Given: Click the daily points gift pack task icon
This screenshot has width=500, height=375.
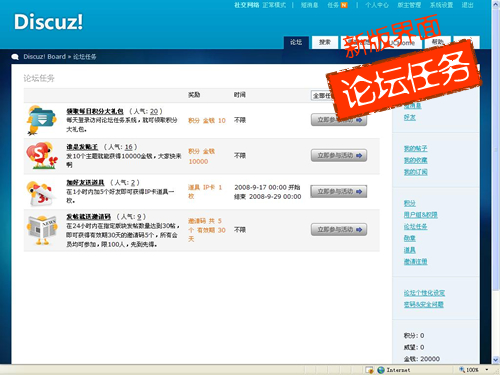Looking at the screenshot, I should [x=41, y=120].
